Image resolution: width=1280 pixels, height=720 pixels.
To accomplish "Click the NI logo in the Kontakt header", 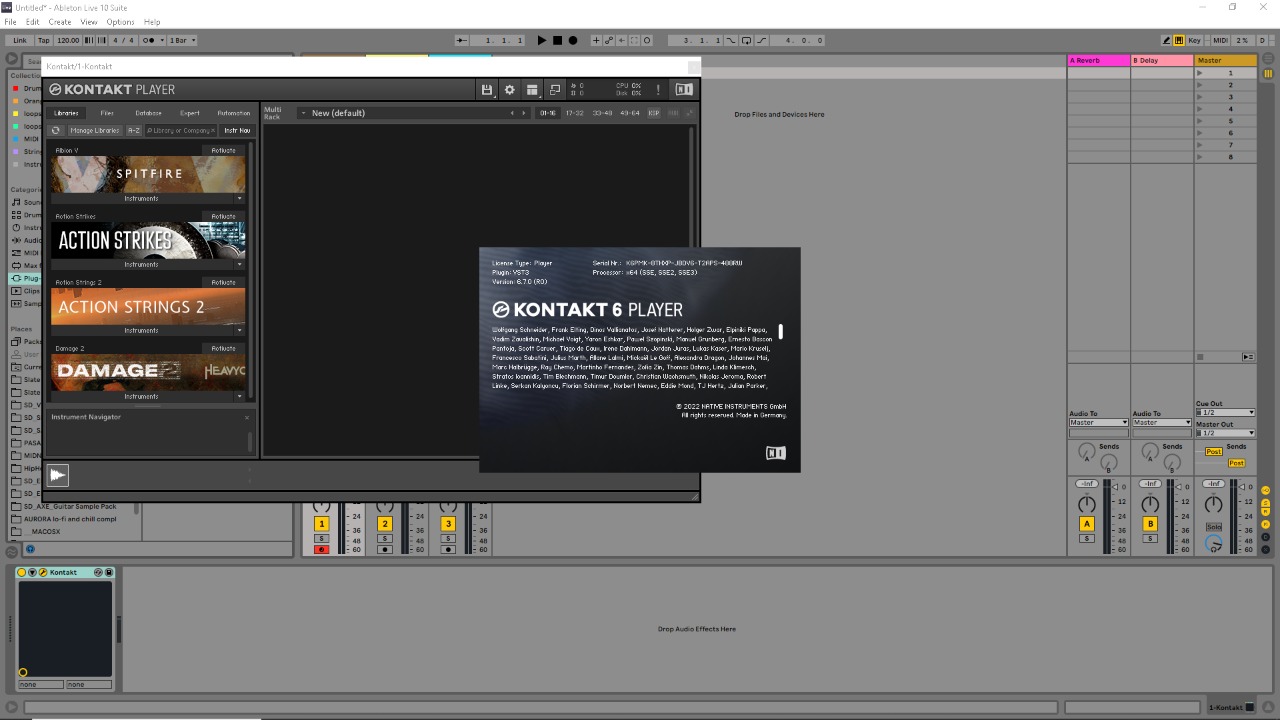I will click(683, 89).
